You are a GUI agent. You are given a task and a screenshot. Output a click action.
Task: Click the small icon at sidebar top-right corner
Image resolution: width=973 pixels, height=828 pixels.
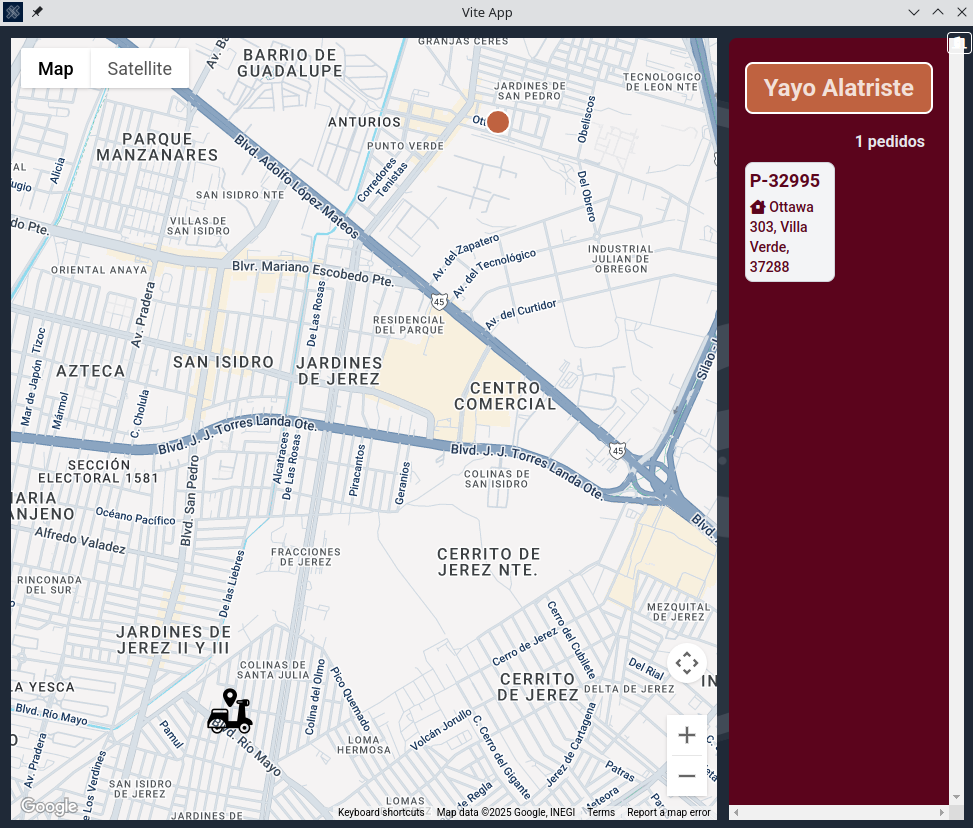coord(958,44)
